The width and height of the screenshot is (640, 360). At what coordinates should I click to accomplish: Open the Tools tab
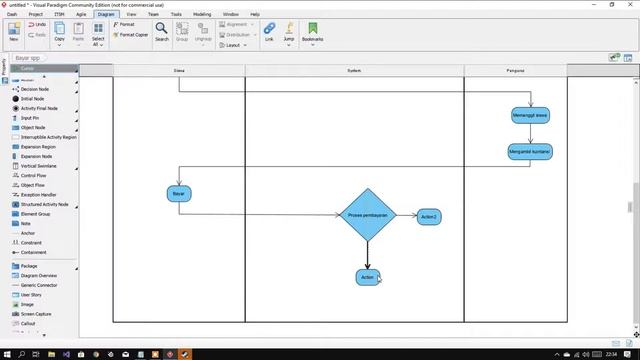(x=176, y=14)
